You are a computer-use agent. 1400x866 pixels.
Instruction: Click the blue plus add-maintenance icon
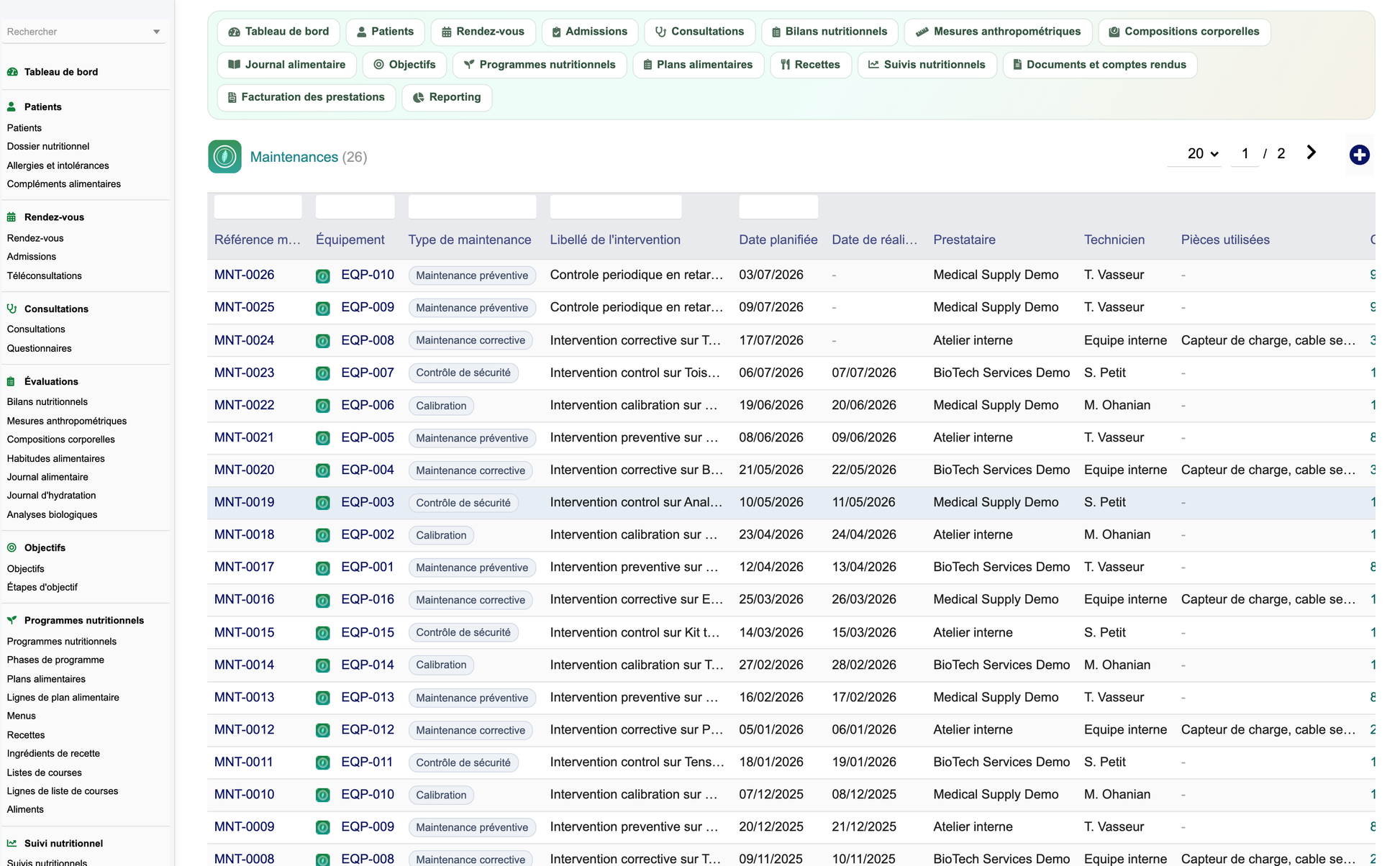coord(1359,155)
